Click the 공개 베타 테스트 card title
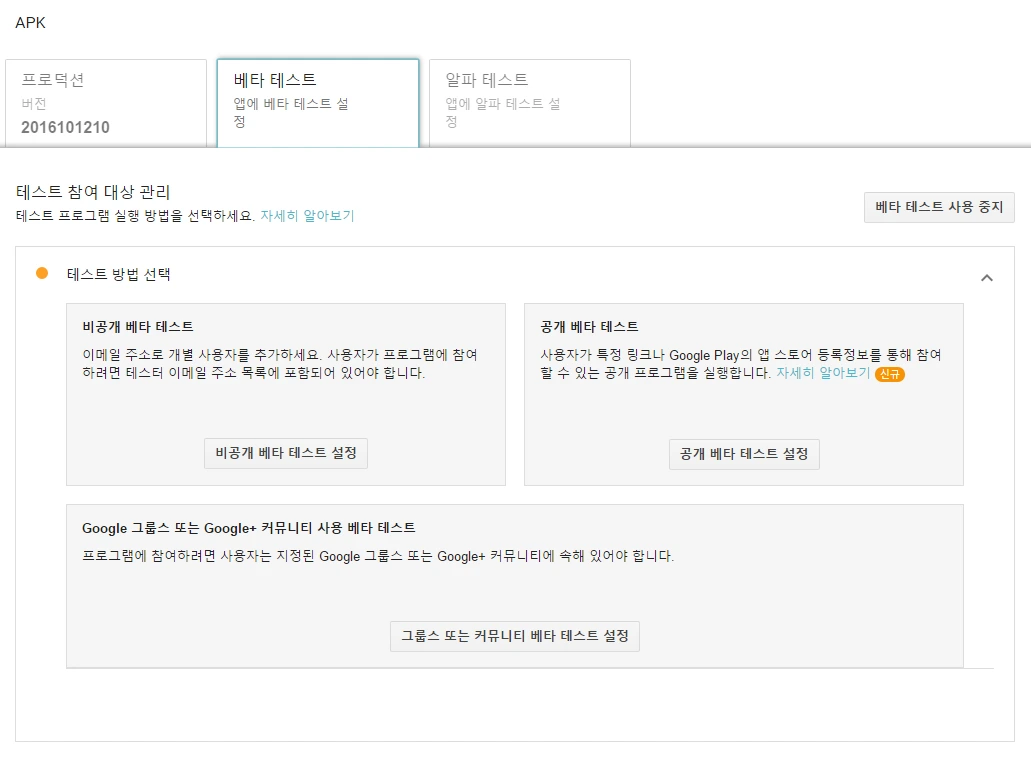This screenshot has height=757, width=1031. click(589, 327)
